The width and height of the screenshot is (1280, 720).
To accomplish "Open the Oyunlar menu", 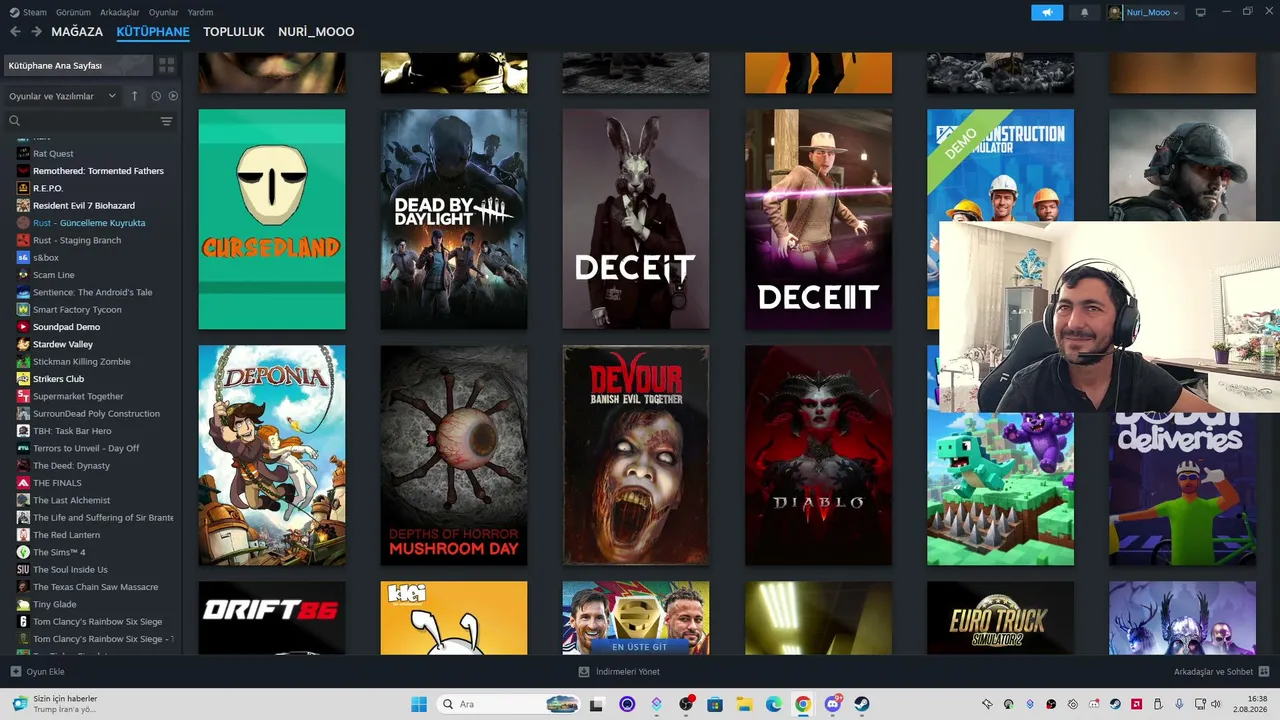I will coord(164,12).
